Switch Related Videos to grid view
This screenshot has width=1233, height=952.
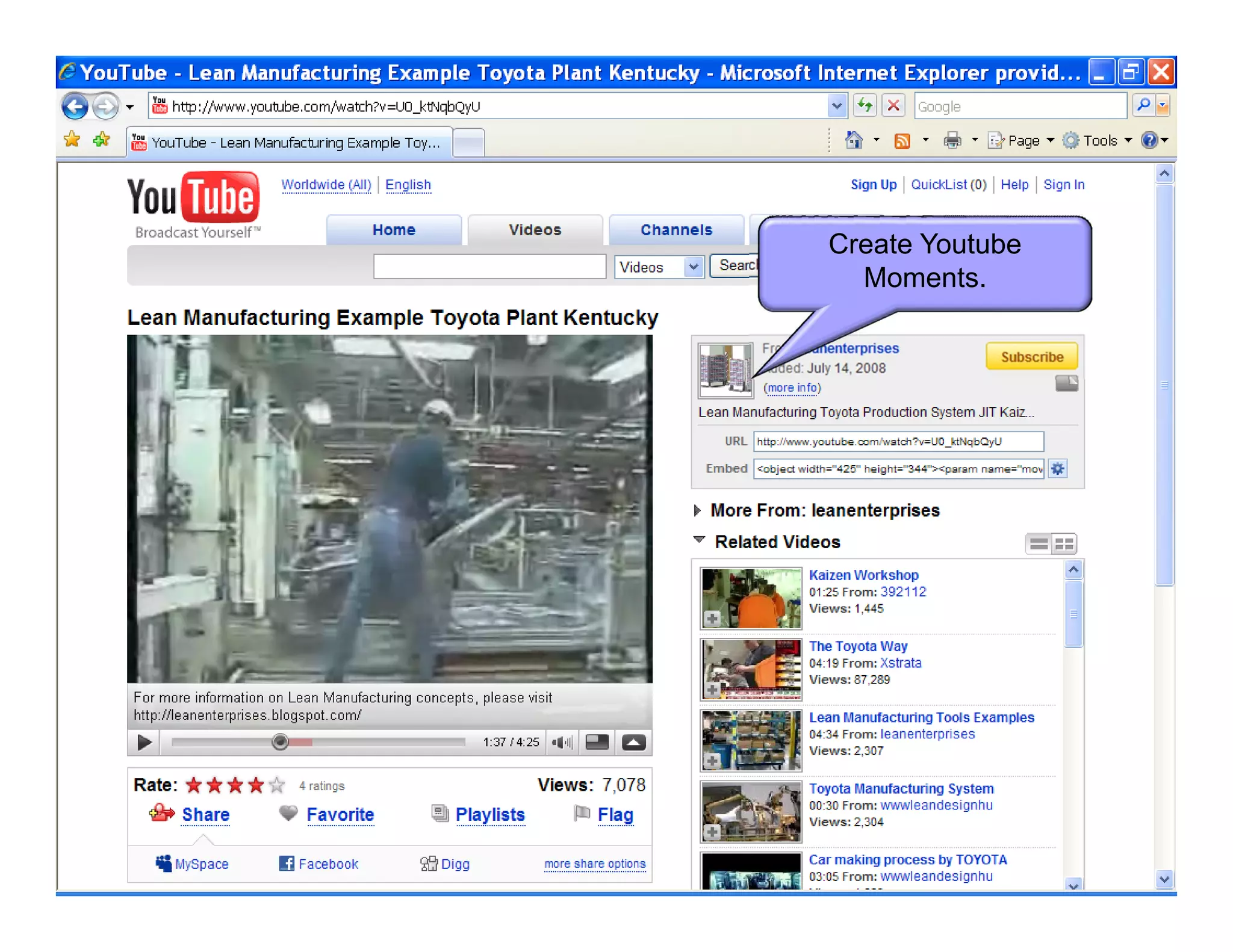click(1064, 543)
